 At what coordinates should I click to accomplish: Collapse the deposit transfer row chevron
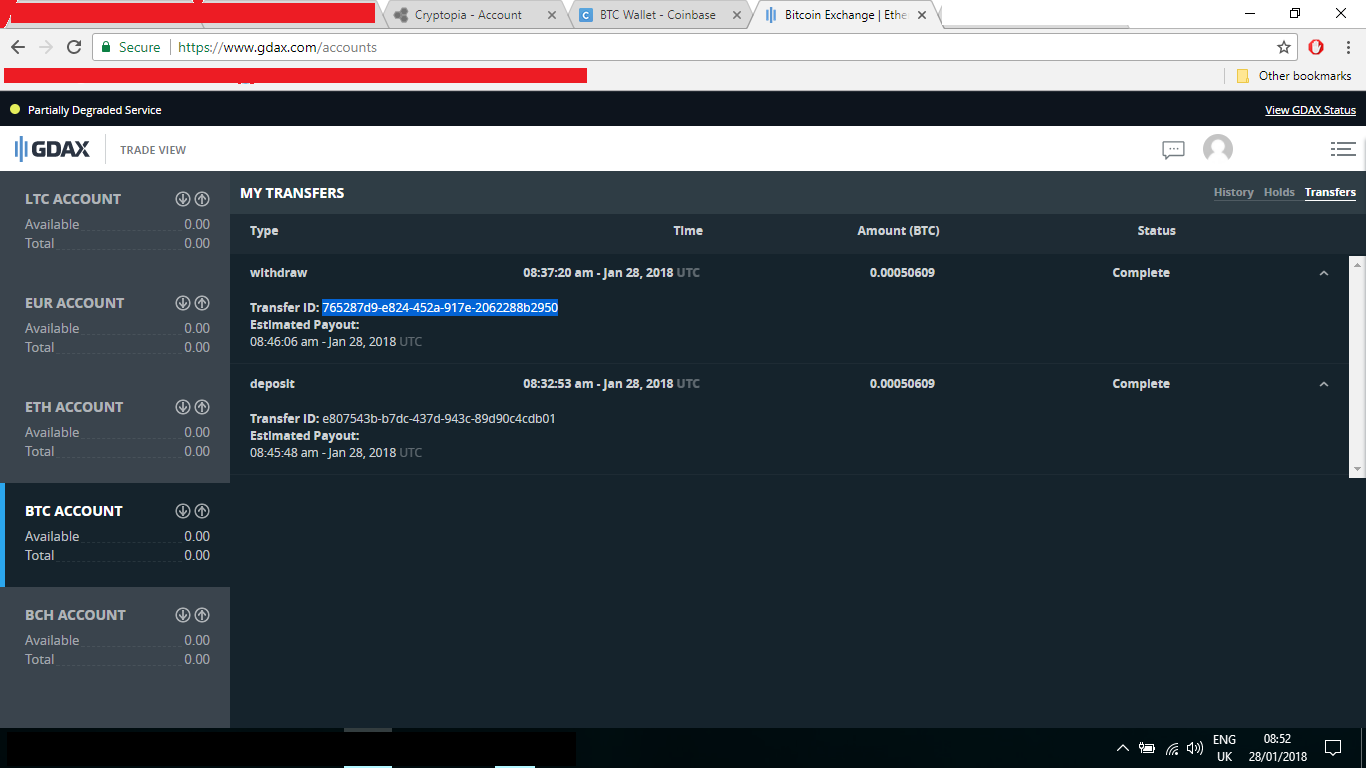(1324, 383)
